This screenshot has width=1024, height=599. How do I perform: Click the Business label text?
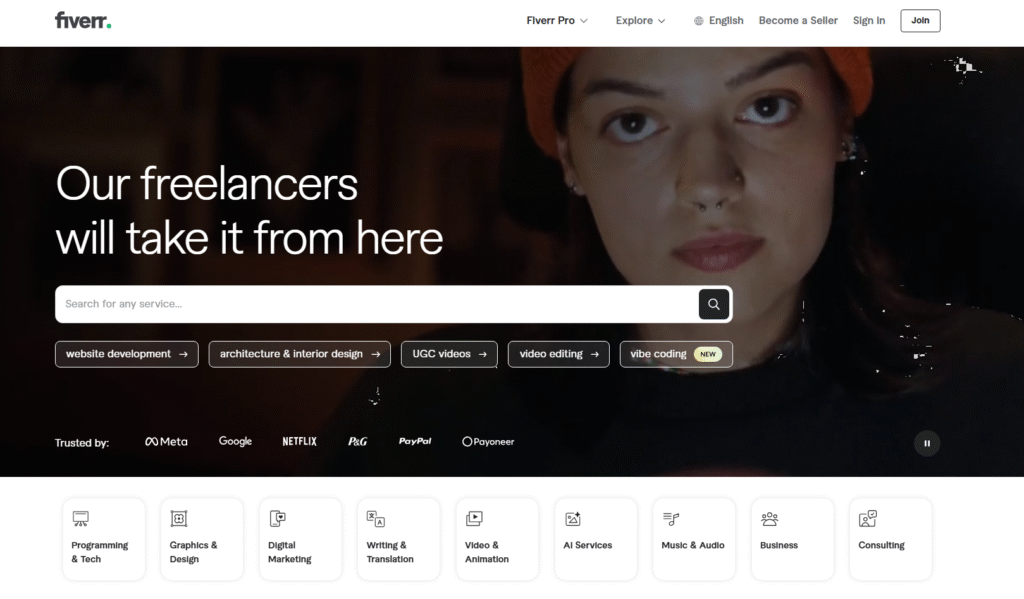[x=778, y=545]
